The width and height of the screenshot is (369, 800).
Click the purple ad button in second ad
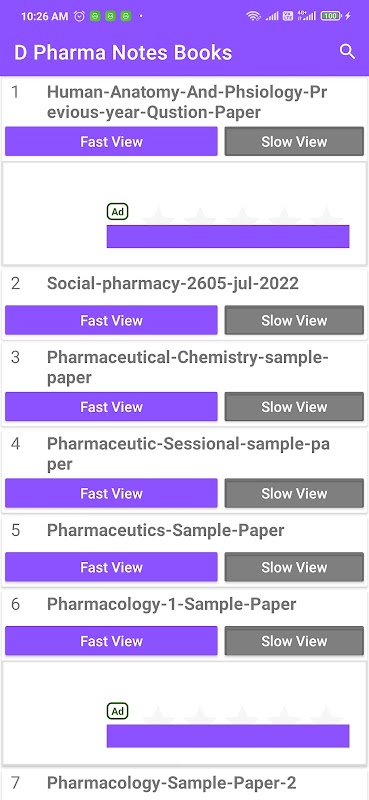point(228,736)
